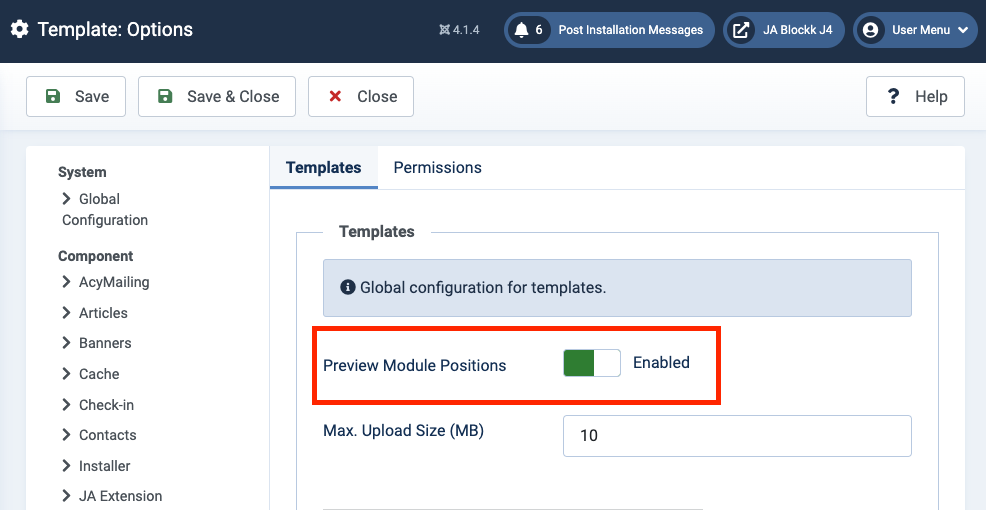Toggle the Preview Module Positions switch
Screen dimensions: 986x510
pos(592,363)
